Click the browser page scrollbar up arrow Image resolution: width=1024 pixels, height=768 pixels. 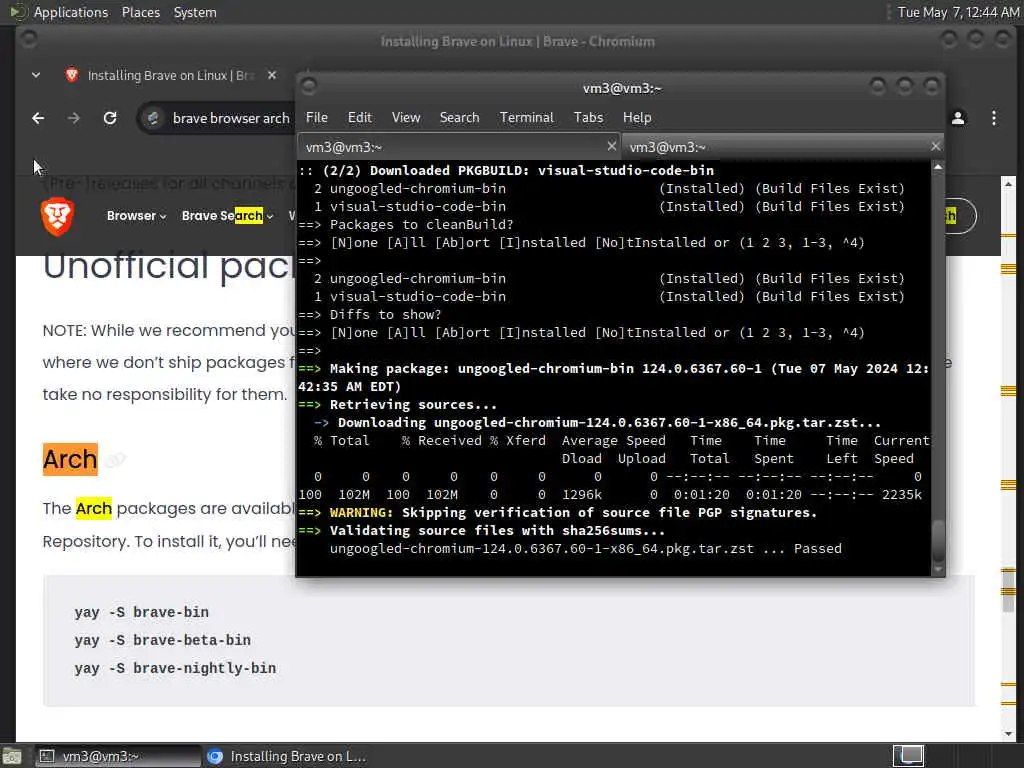(x=1008, y=184)
